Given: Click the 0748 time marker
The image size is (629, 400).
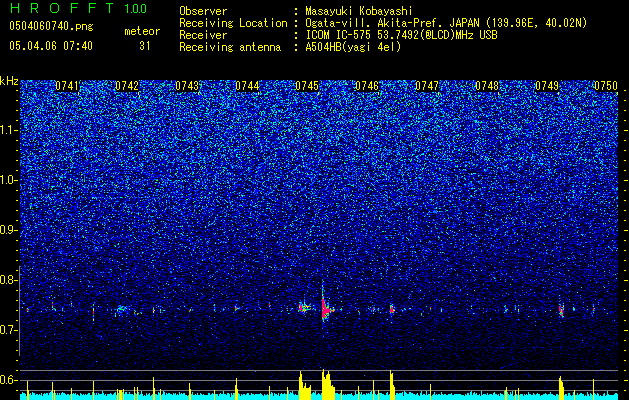Looking at the screenshot, I should [487, 86].
